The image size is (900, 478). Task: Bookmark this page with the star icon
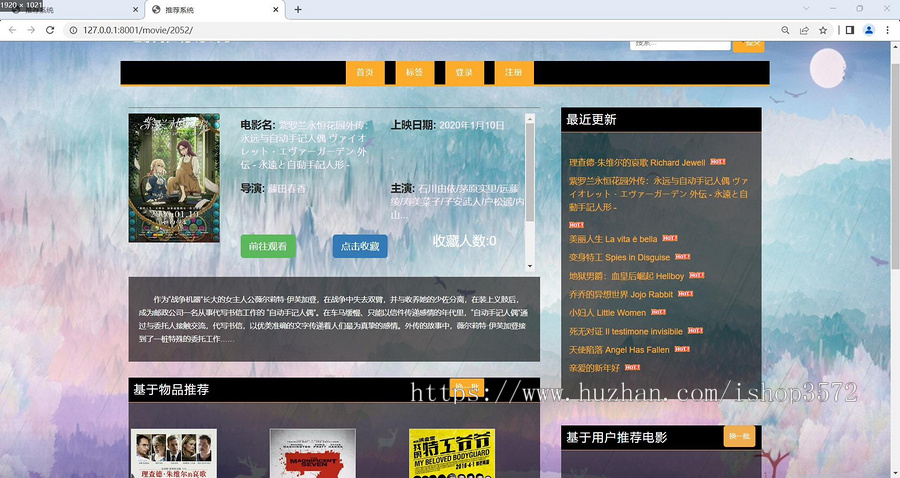[823, 30]
